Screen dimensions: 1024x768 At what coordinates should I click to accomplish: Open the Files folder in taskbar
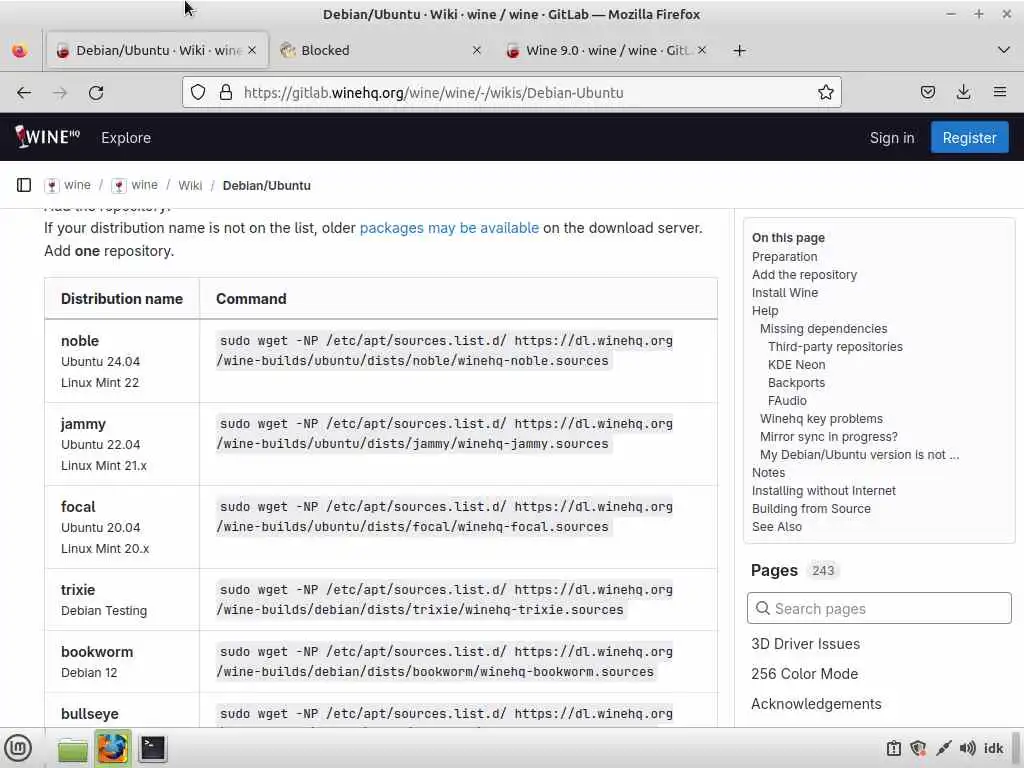72,749
